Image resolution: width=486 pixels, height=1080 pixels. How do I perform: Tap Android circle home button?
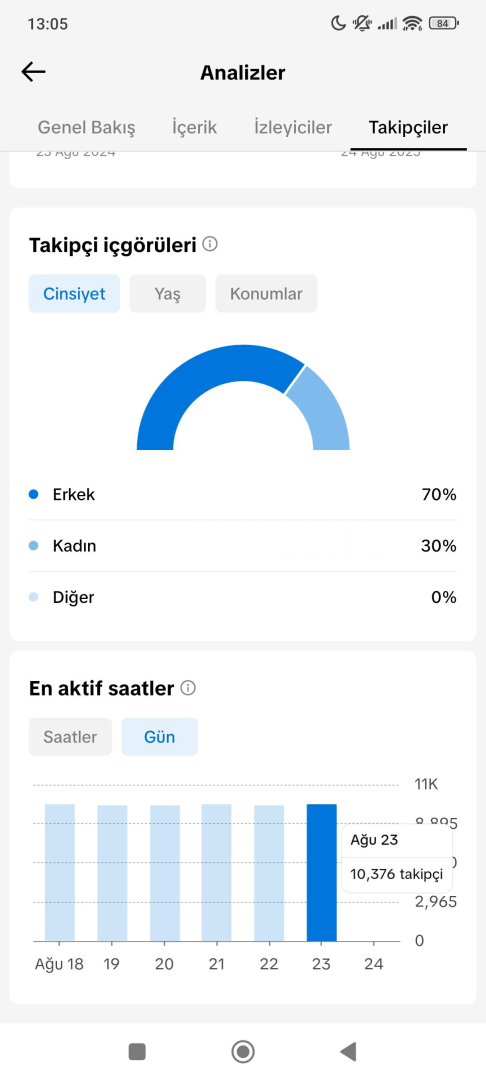coord(243,1051)
